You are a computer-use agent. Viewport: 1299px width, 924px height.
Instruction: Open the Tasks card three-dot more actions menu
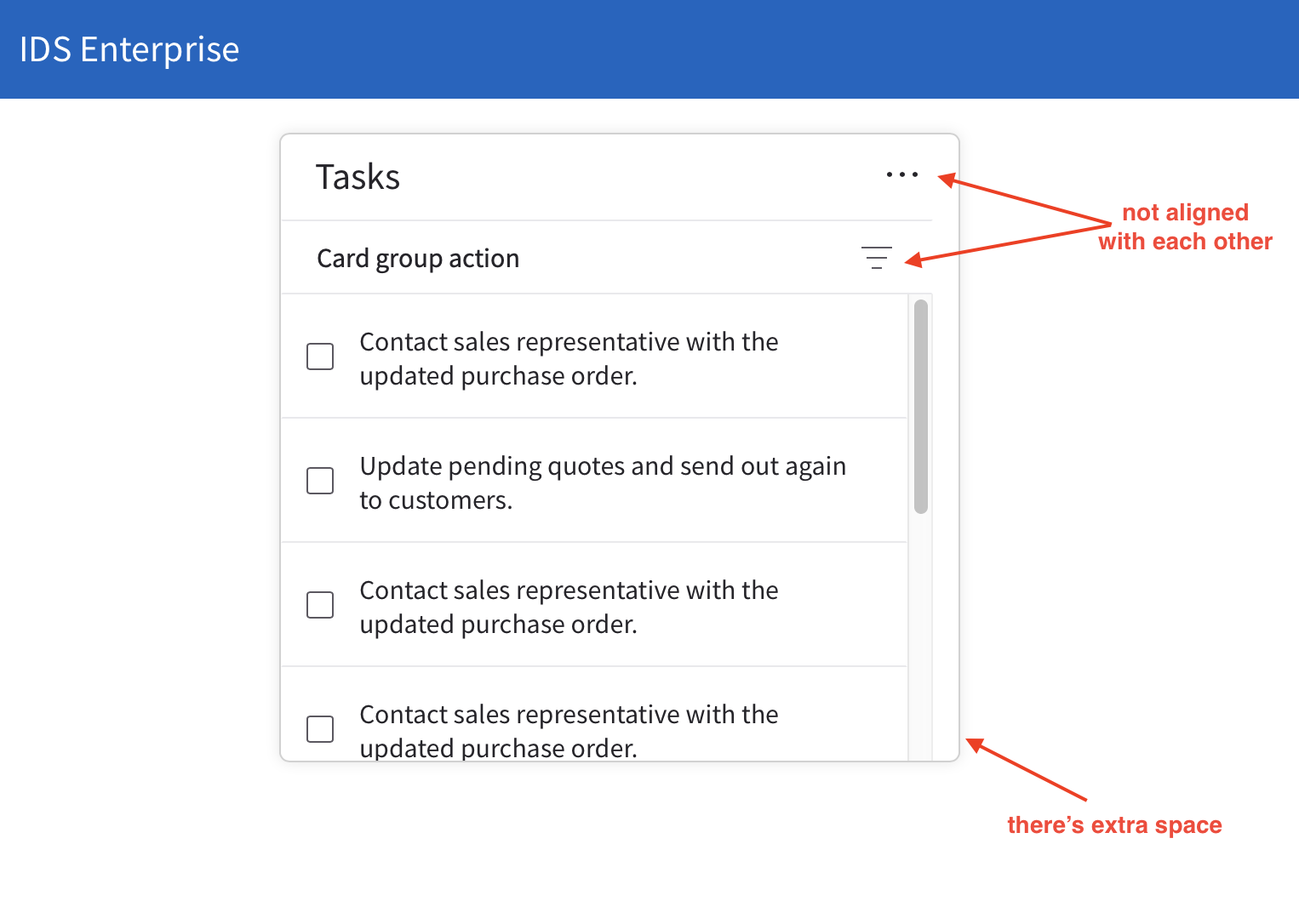901,175
